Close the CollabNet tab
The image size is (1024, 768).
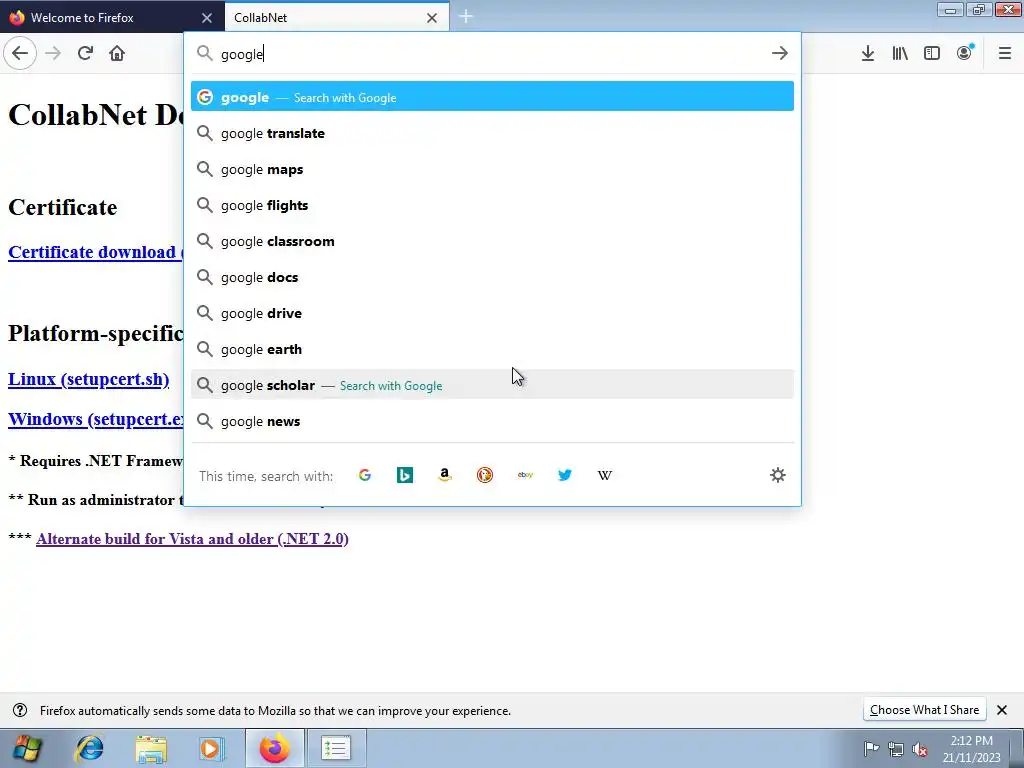pos(432,18)
